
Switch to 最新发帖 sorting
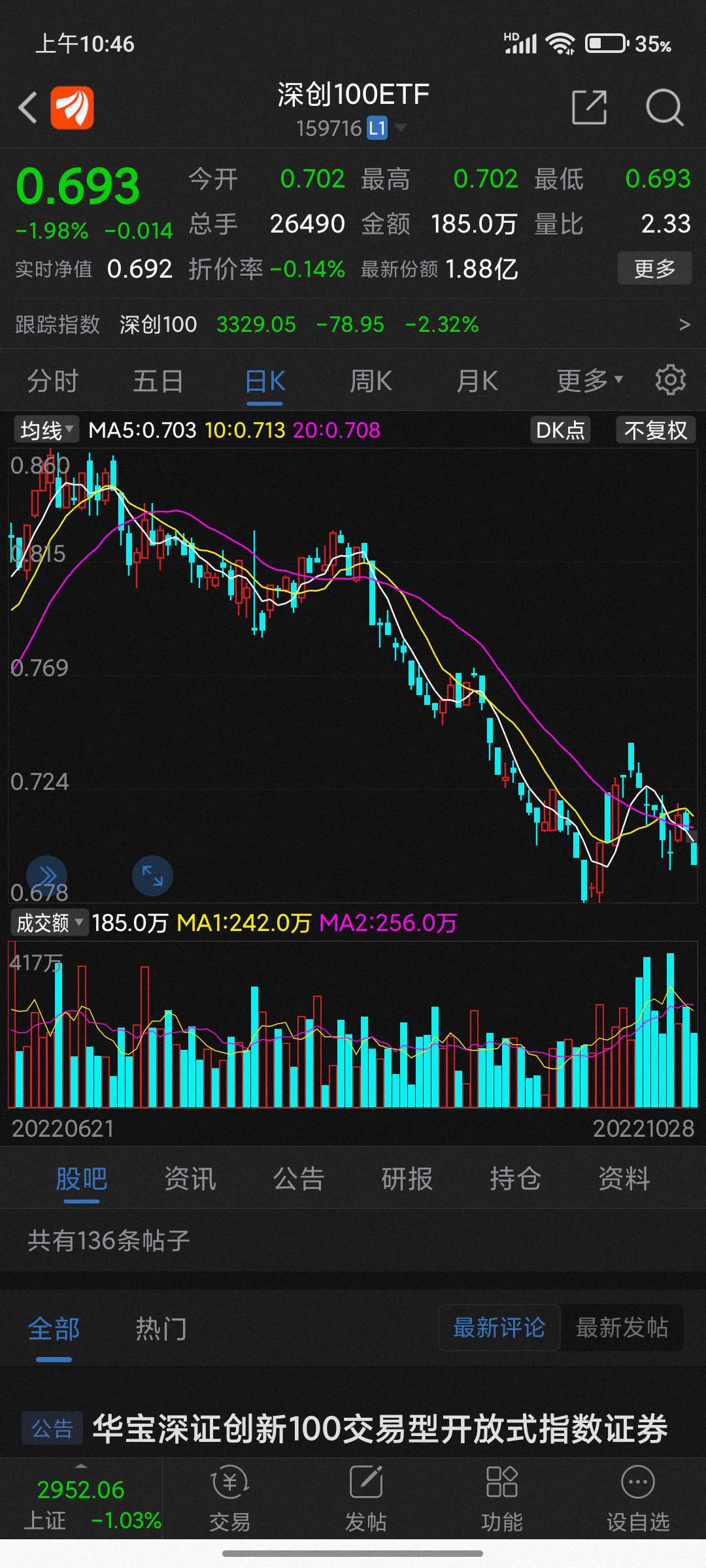click(x=622, y=1327)
